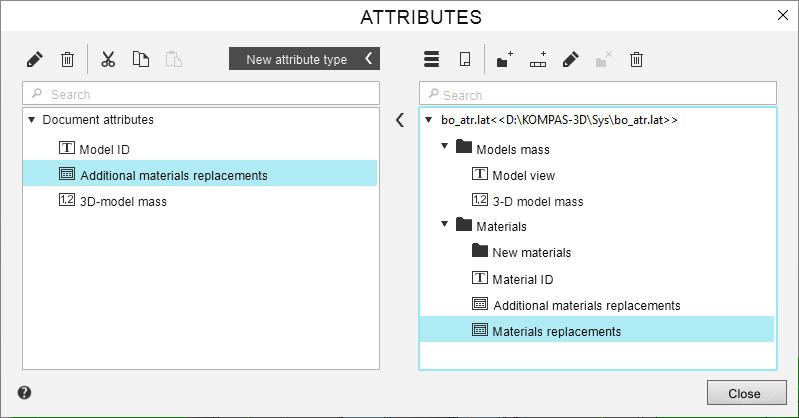Click the right panel edit pencil icon
799x418 pixels.
pos(571,60)
